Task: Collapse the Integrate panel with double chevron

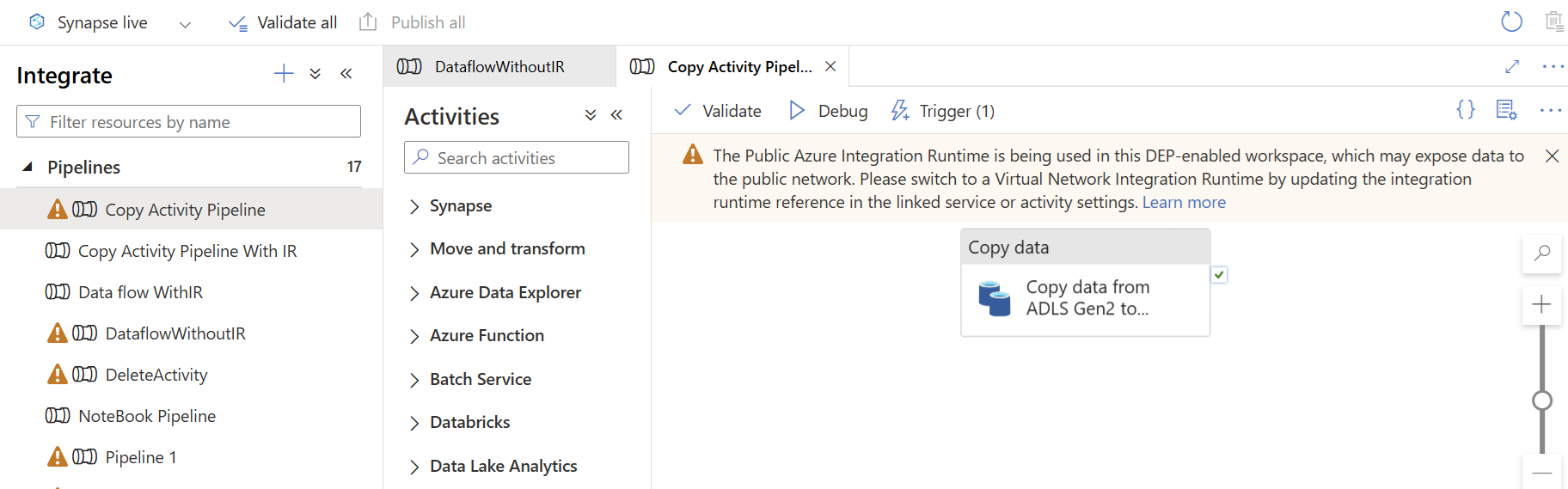Action: (x=346, y=74)
